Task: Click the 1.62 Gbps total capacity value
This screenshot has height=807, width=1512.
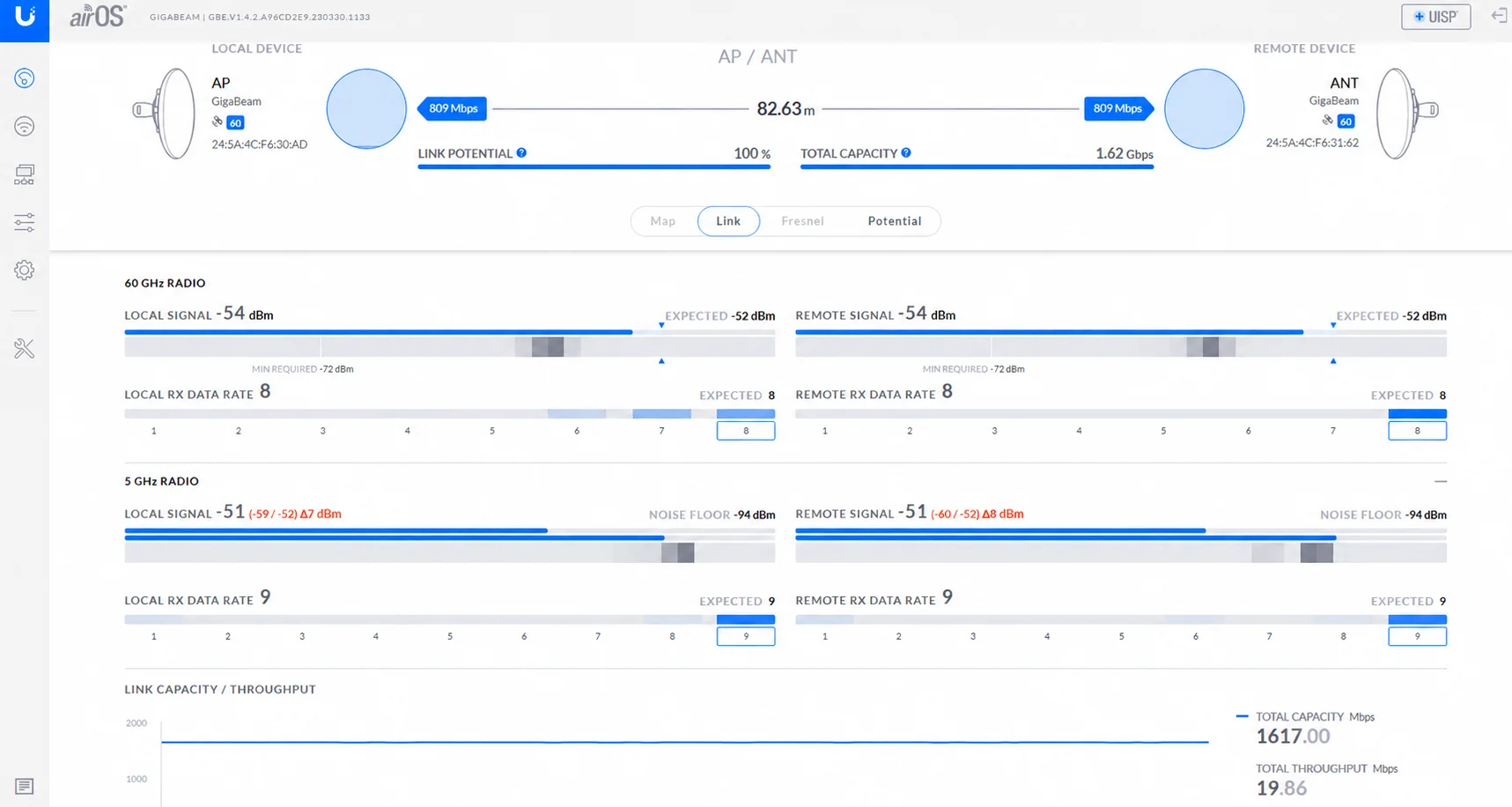Action: (x=1124, y=153)
